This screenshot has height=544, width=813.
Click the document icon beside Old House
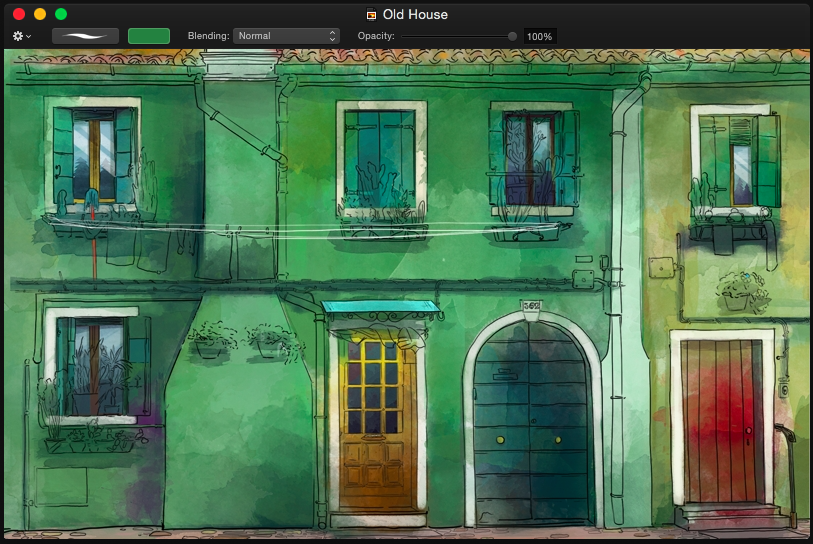coord(372,15)
